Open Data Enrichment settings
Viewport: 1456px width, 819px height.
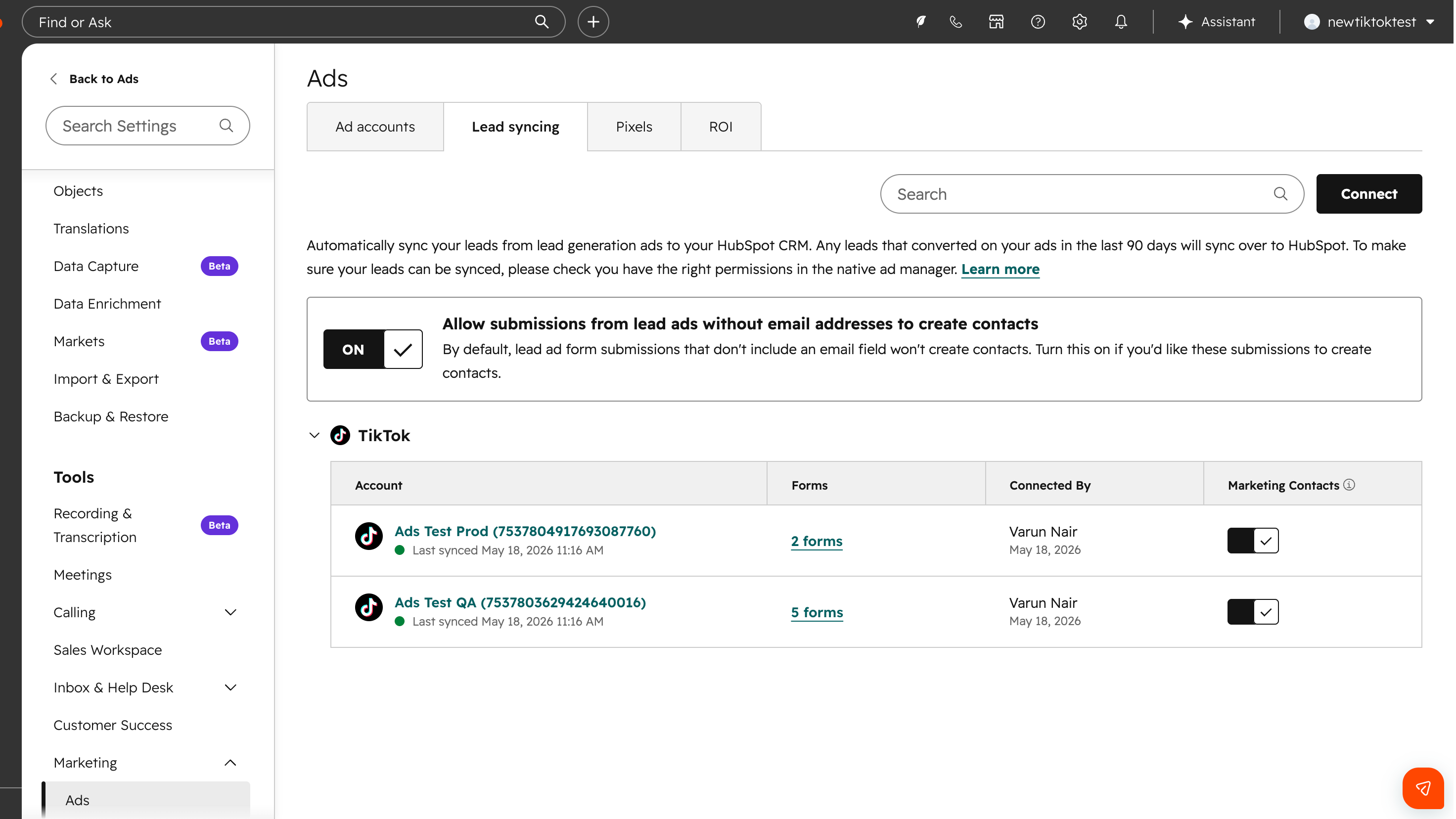point(107,304)
